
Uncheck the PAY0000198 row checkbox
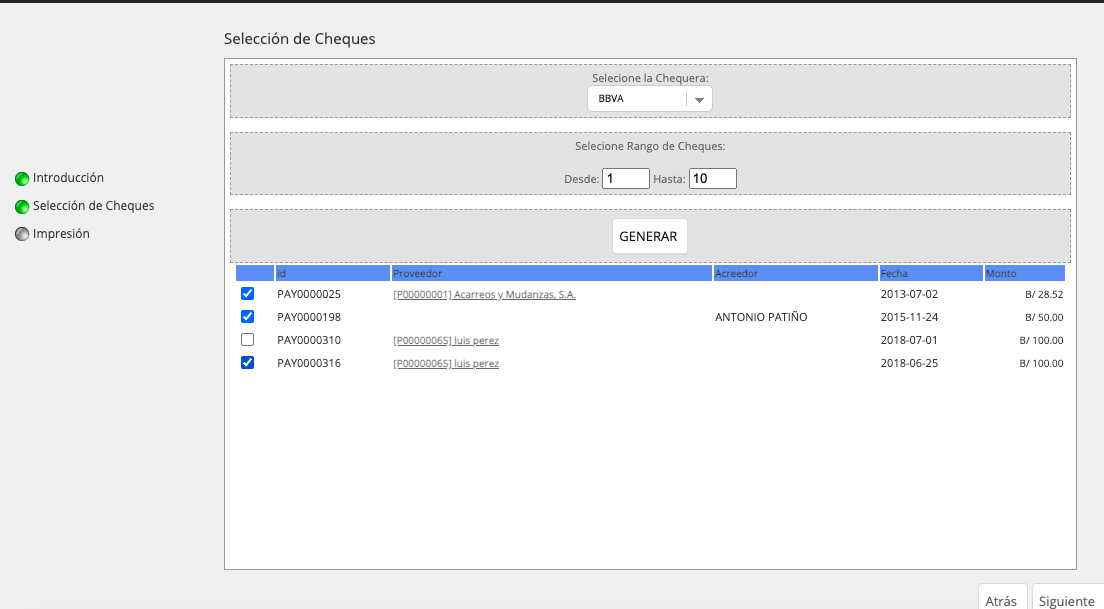coord(247,317)
